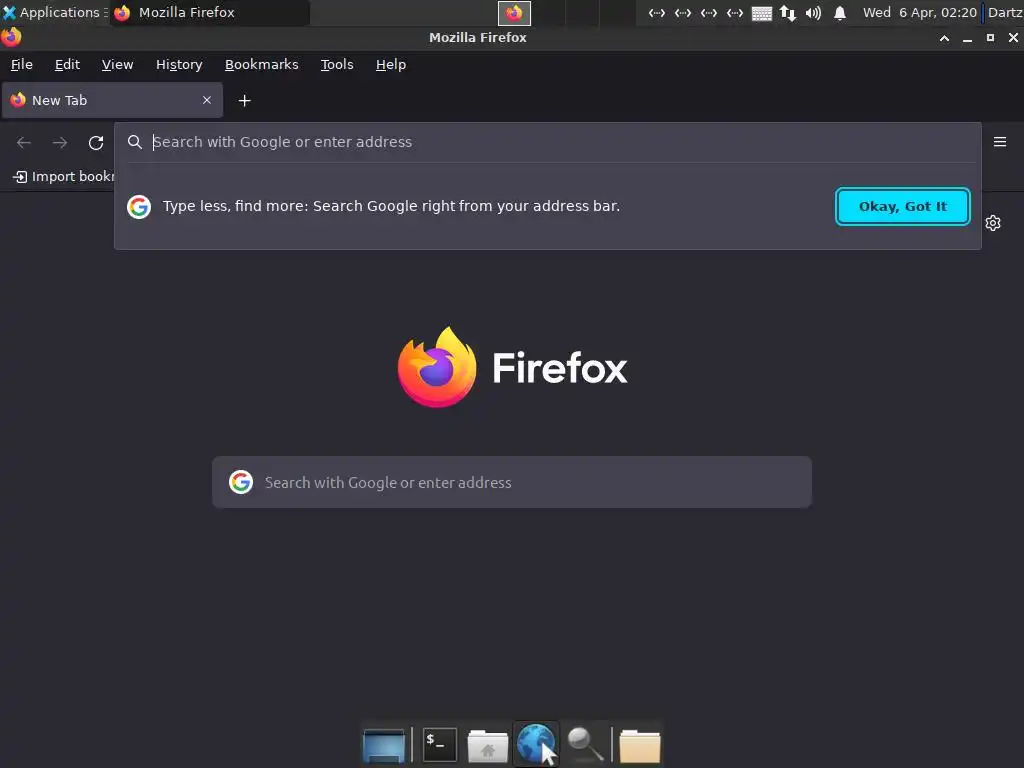
Task: Dismiss tip with Okay, Got It button
Action: [x=903, y=206]
